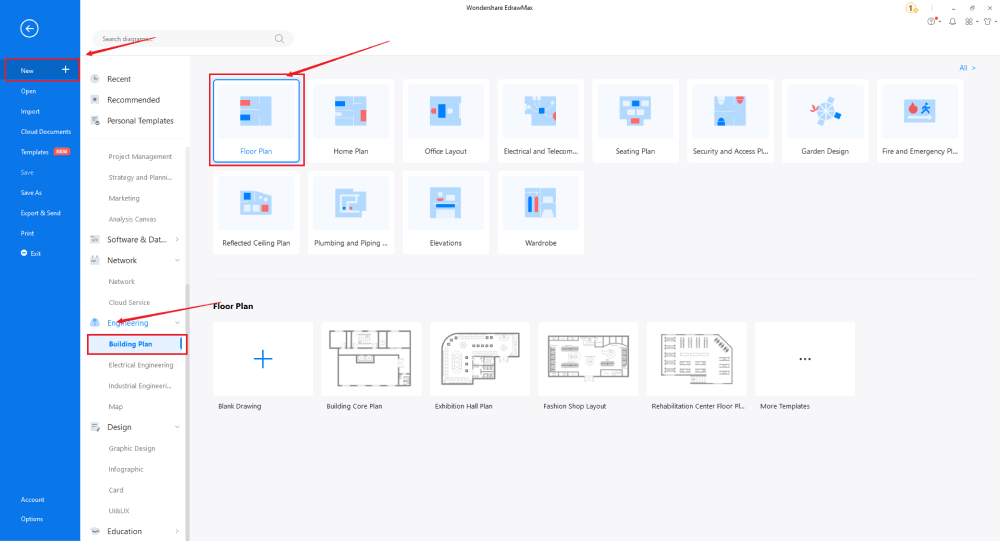The width and height of the screenshot is (1000, 541).
Task: Open the Home Plan diagram type
Action: click(x=351, y=121)
